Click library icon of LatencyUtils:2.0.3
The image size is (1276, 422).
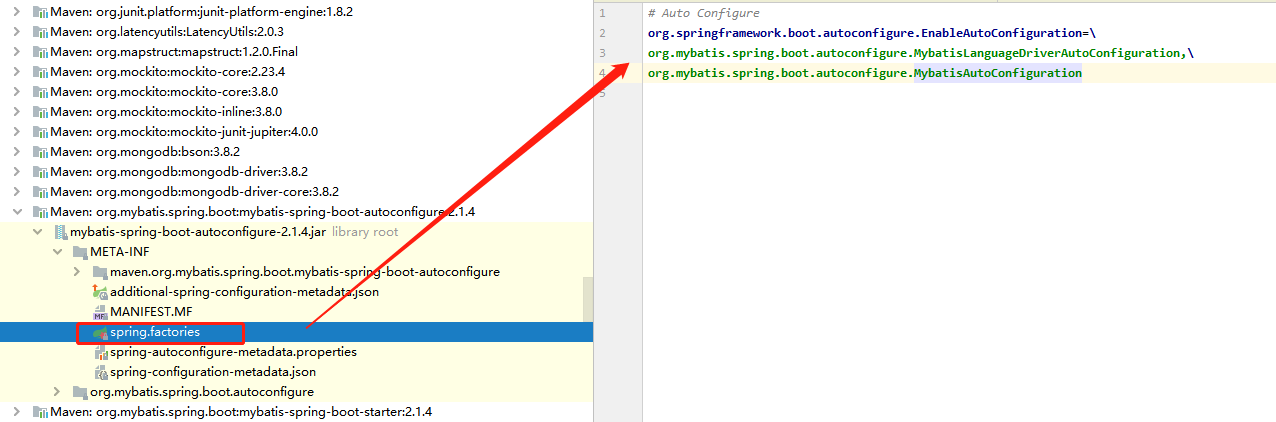tap(40, 32)
